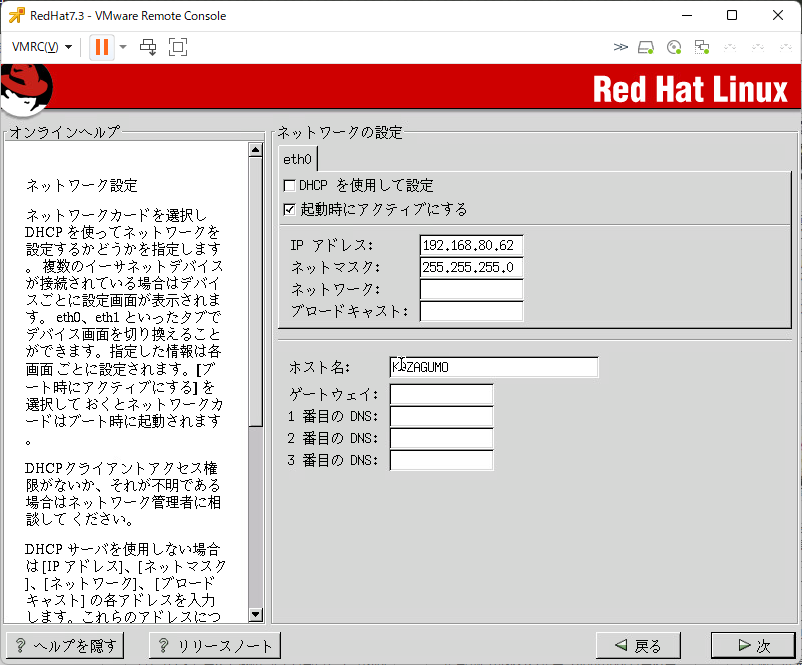Open the Release Notes button

(x=215, y=646)
